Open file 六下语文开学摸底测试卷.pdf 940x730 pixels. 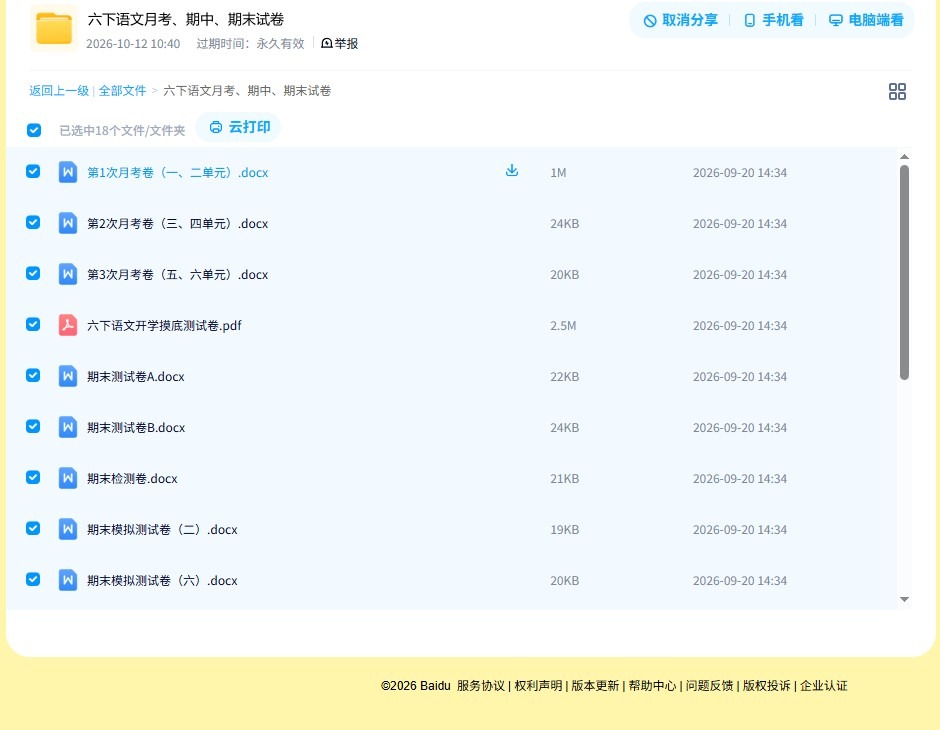pos(164,325)
